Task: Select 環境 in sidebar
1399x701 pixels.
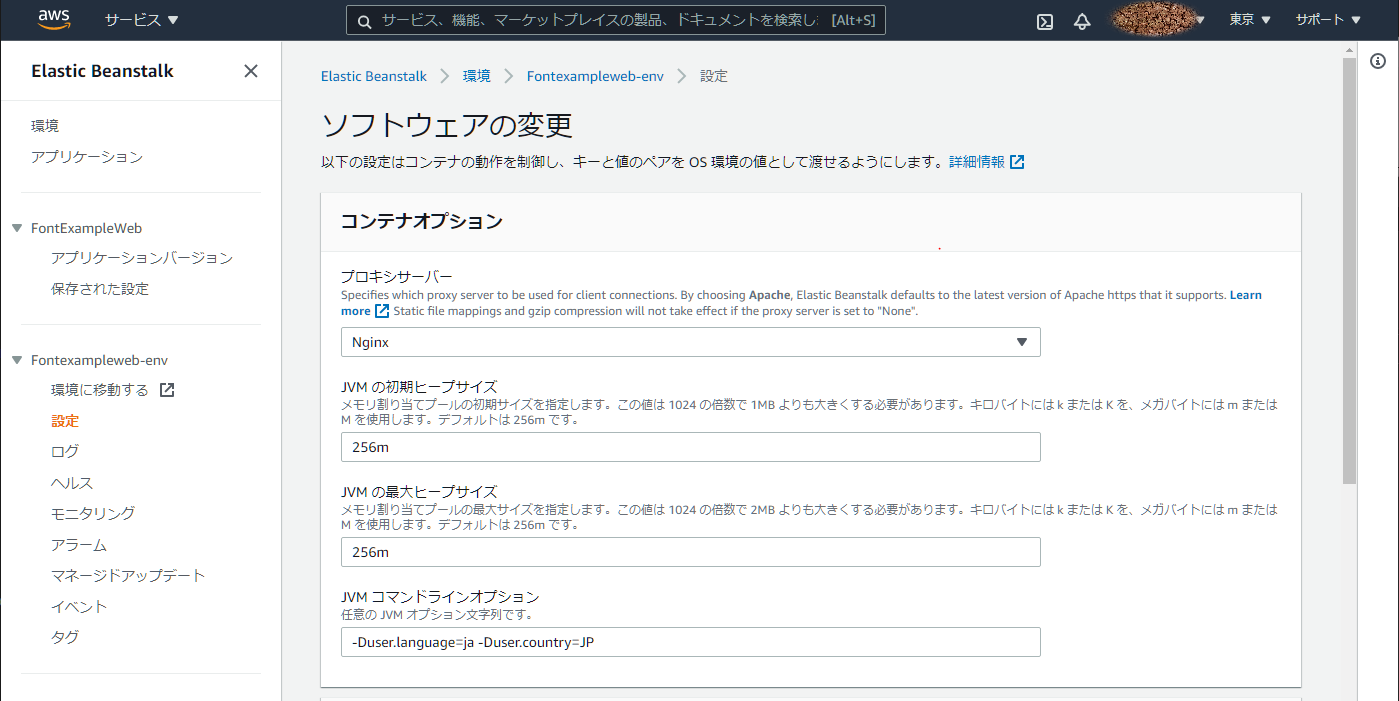Action: coord(45,126)
